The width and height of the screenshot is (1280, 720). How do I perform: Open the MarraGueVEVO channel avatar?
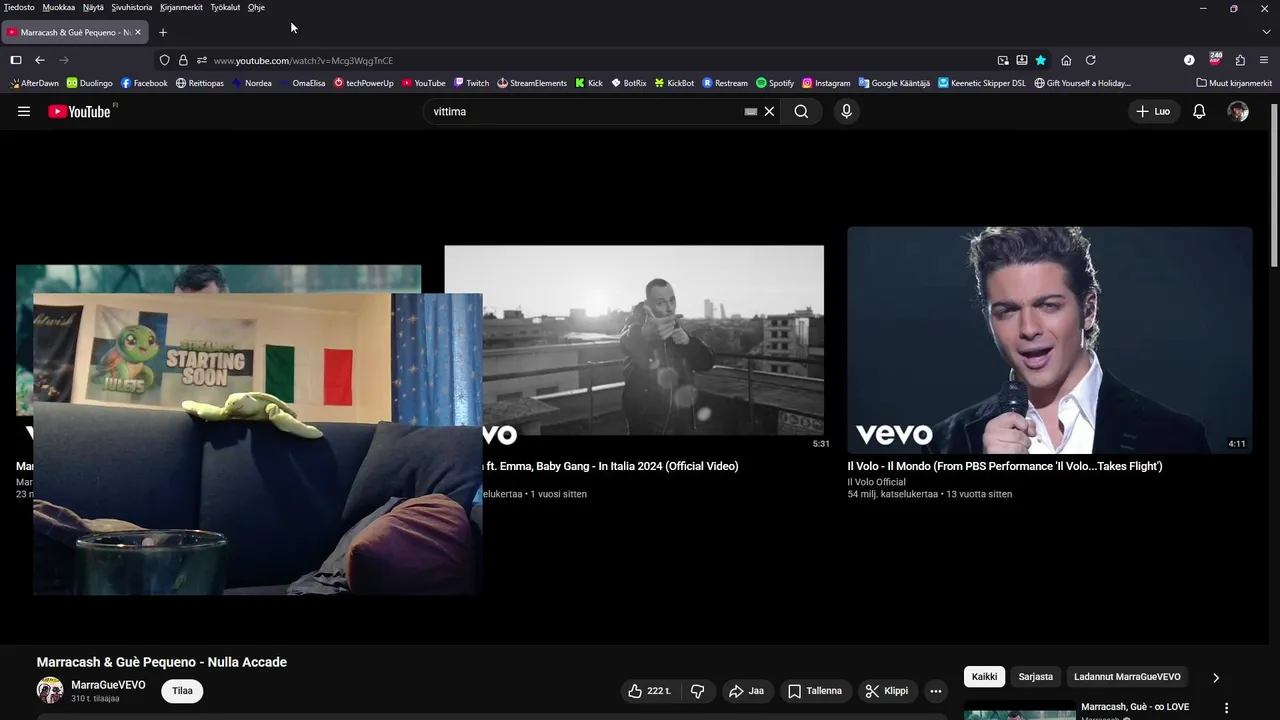click(x=50, y=690)
